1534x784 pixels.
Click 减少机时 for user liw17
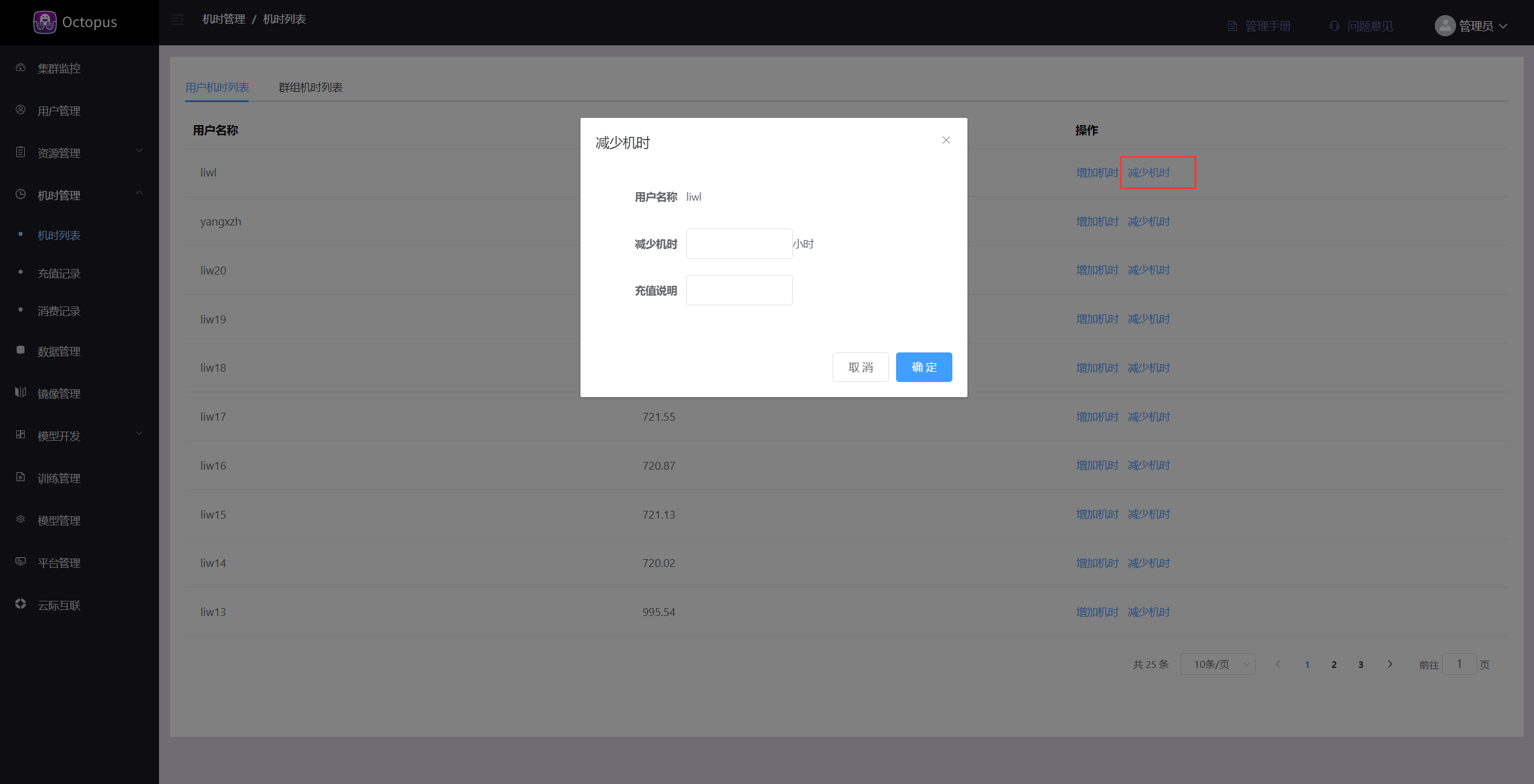(1149, 417)
